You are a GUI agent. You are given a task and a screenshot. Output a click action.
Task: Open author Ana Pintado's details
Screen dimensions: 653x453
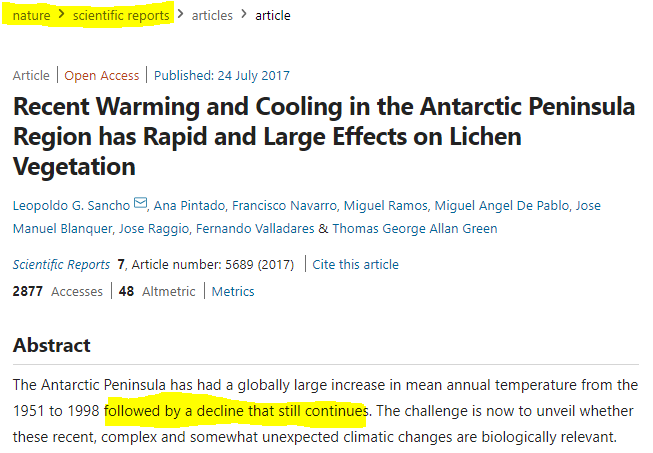click(190, 206)
